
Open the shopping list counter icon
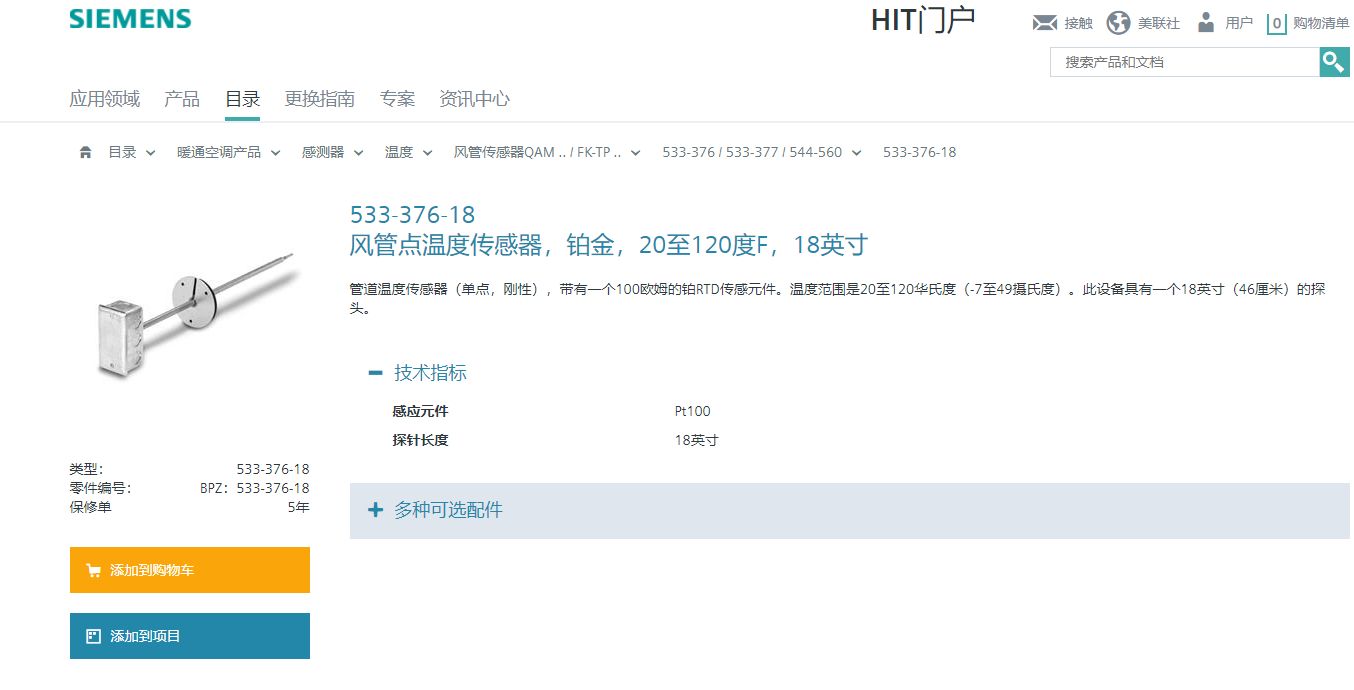click(x=1276, y=23)
